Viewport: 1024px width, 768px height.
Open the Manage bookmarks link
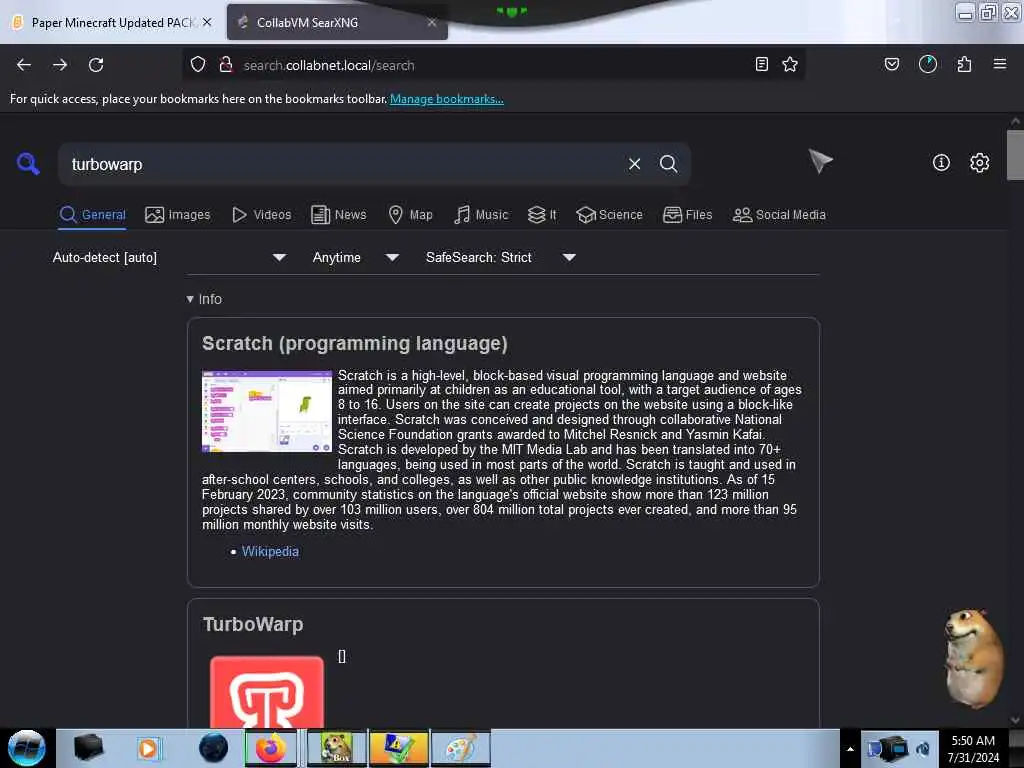coord(447,99)
